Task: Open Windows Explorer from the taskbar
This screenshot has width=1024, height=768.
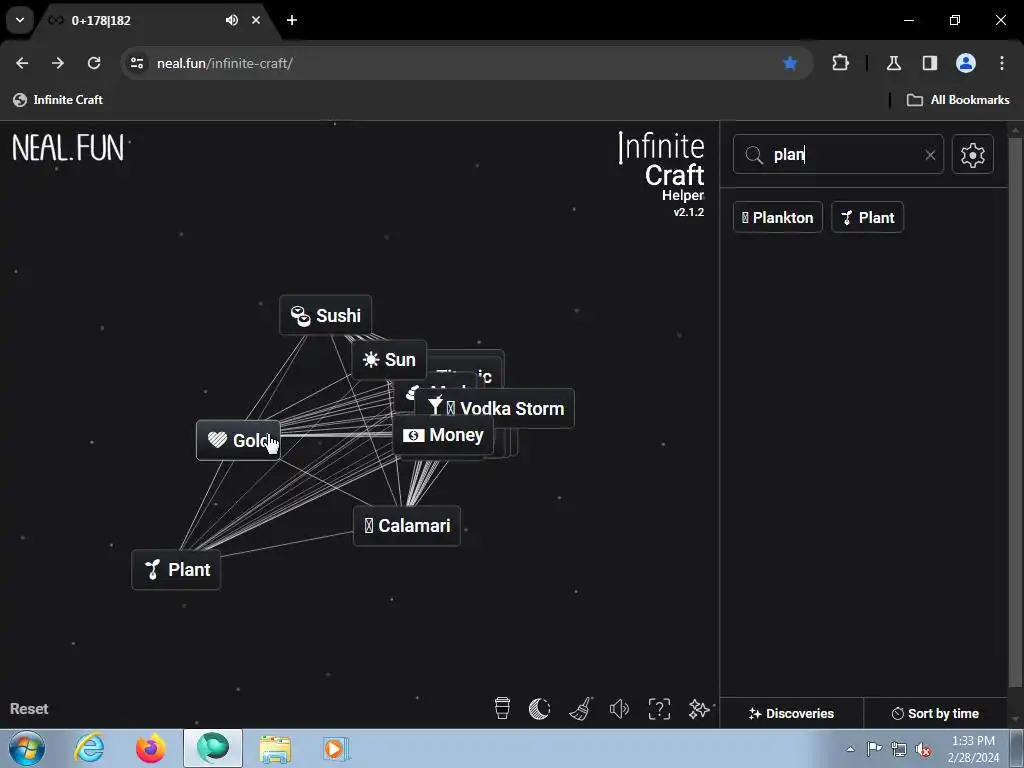Action: coord(275,748)
